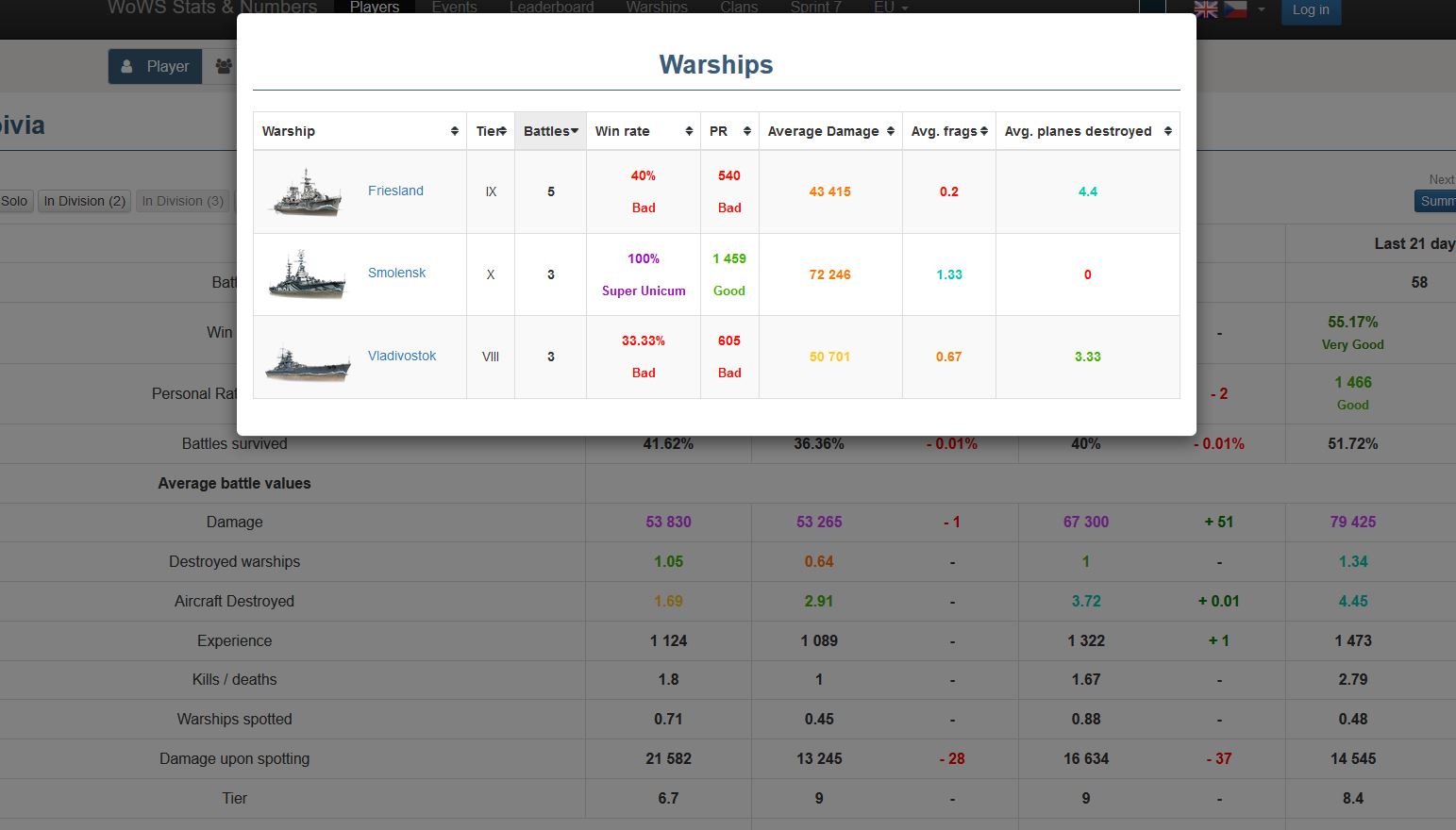The width and height of the screenshot is (1456, 830).
Task: Click Vladivostok 33.33% win rate cell
Action: 644,357
